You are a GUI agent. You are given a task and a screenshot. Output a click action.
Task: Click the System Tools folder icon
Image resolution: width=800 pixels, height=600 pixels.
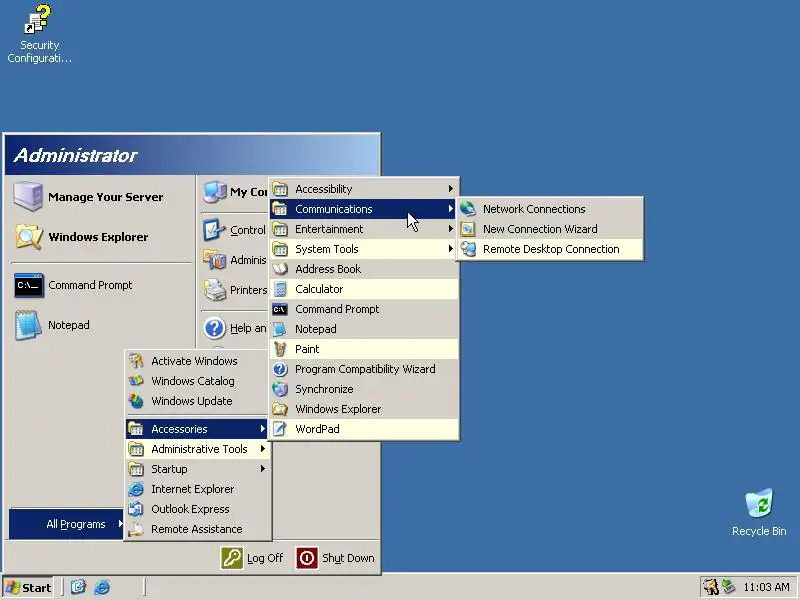point(280,249)
